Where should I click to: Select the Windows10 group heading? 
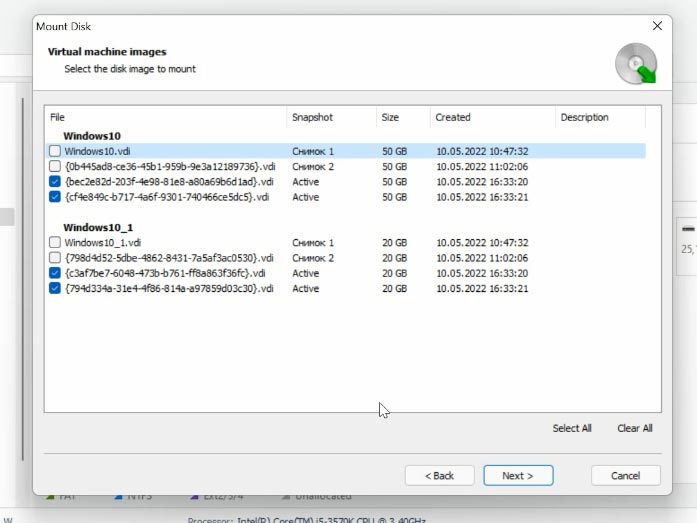(x=92, y=136)
